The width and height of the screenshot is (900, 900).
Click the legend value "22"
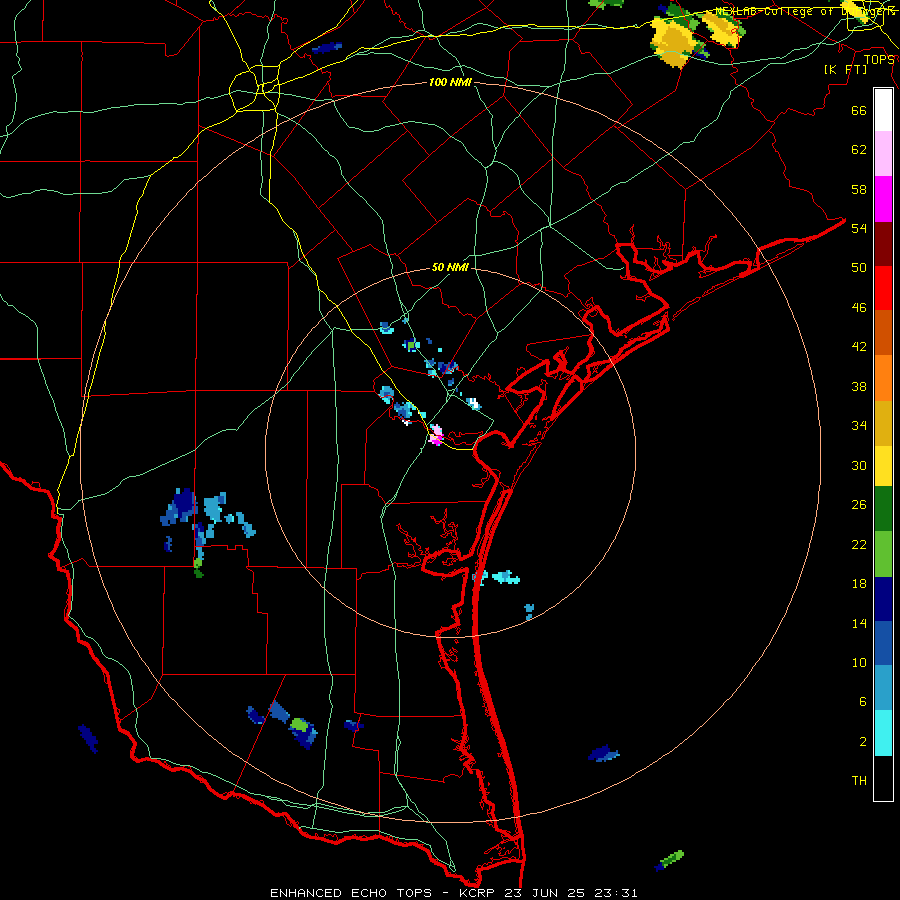tap(859, 544)
